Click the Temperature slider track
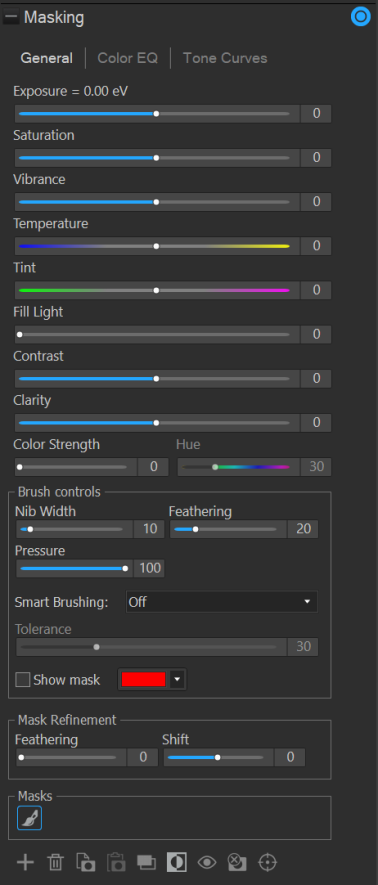 click(154, 246)
